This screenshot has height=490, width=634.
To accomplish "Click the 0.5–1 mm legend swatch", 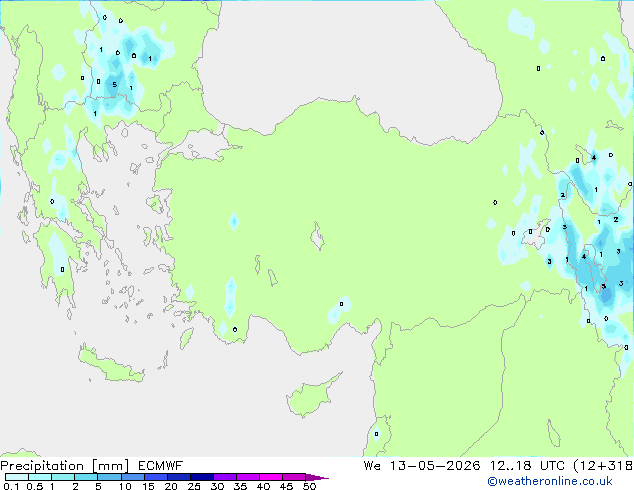I will [40, 477].
